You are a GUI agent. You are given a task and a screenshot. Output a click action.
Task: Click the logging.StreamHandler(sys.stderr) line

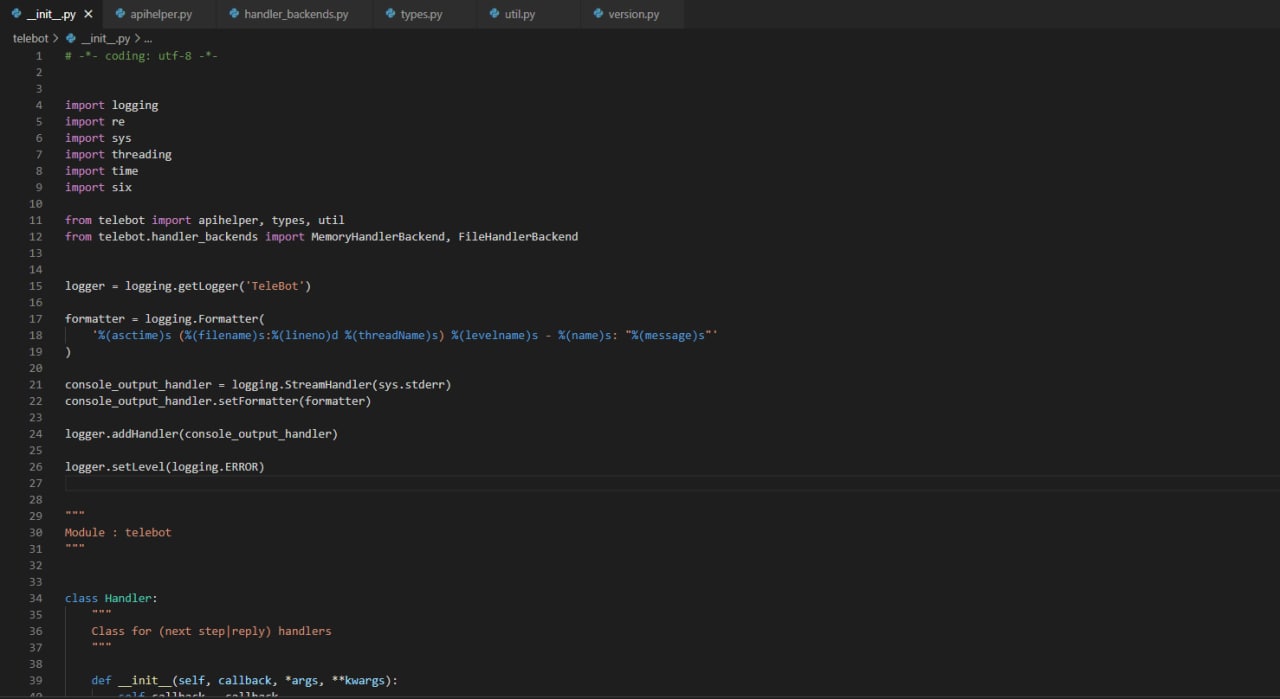[258, 384]
